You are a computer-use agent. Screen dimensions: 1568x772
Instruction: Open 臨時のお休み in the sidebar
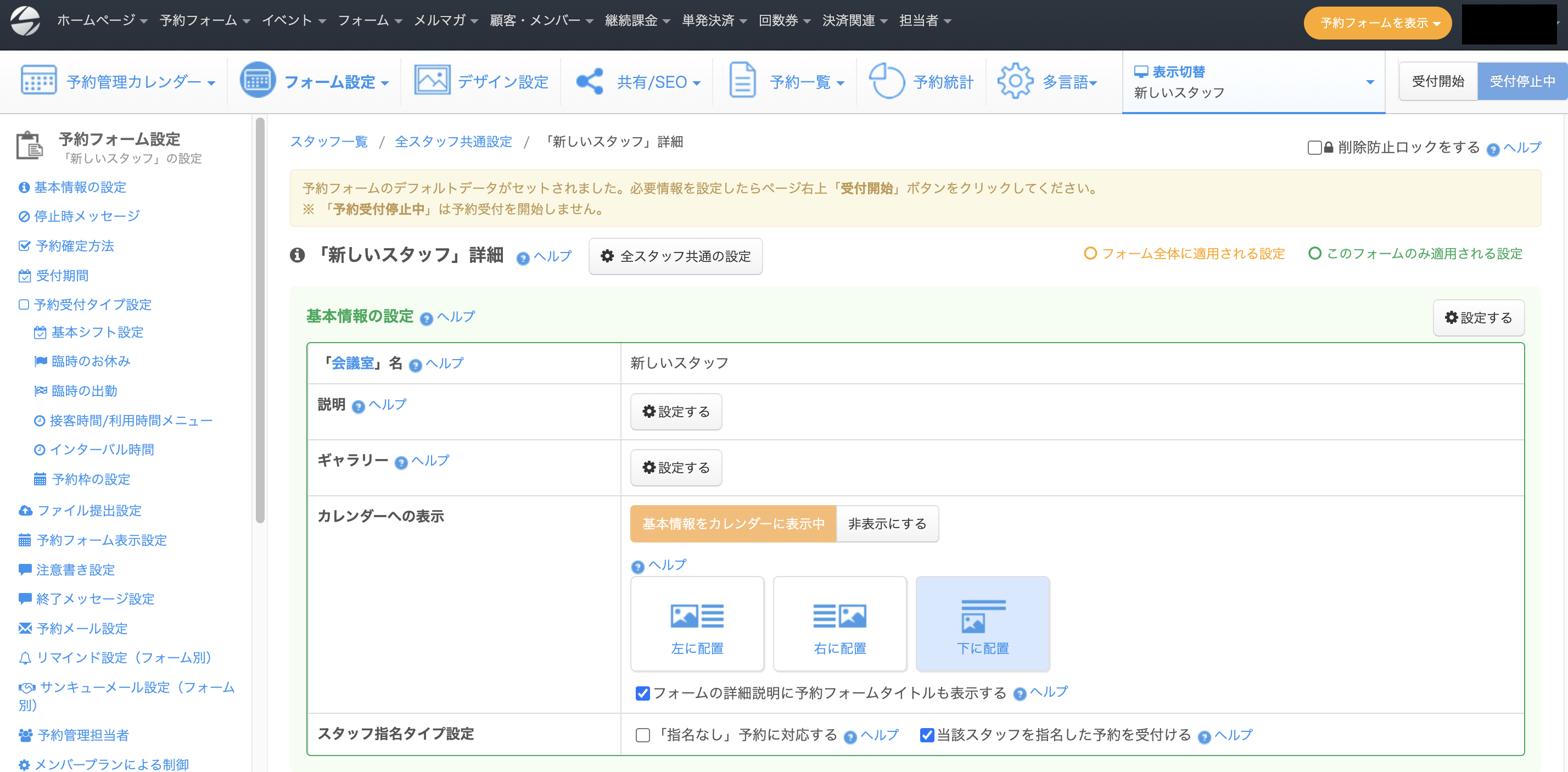click(90, 361)
